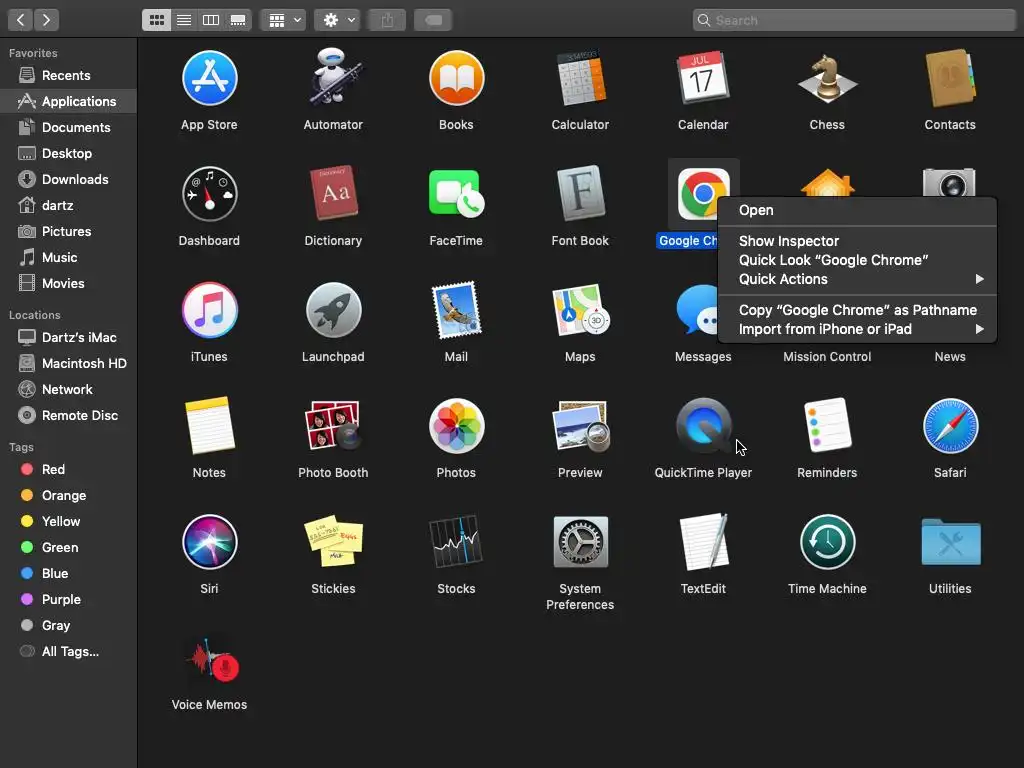Select the Siri app icon

209,542
